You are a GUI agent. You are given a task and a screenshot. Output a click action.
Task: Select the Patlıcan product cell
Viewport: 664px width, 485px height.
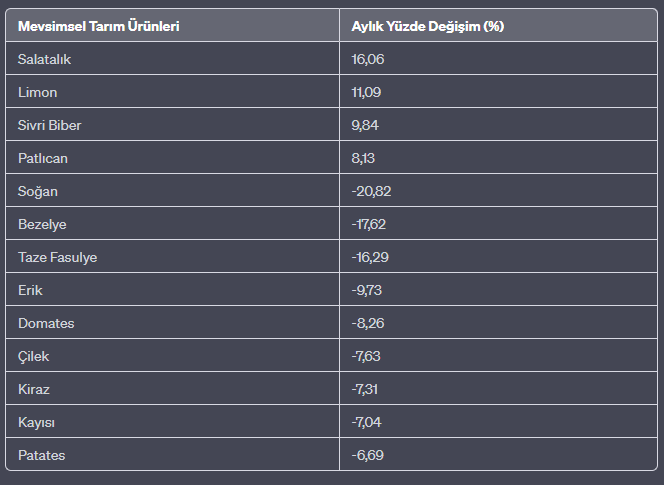tap(172, 158)
